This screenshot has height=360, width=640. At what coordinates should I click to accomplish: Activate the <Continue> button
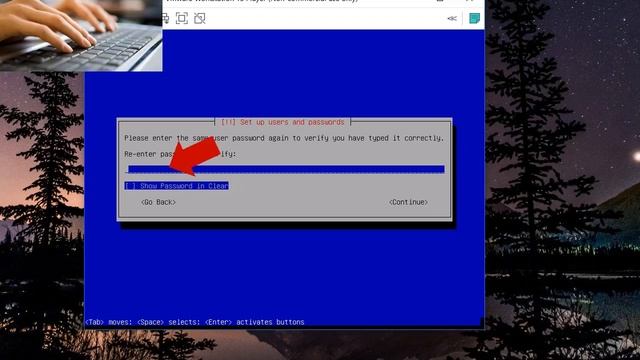click(x=408, y=202)
